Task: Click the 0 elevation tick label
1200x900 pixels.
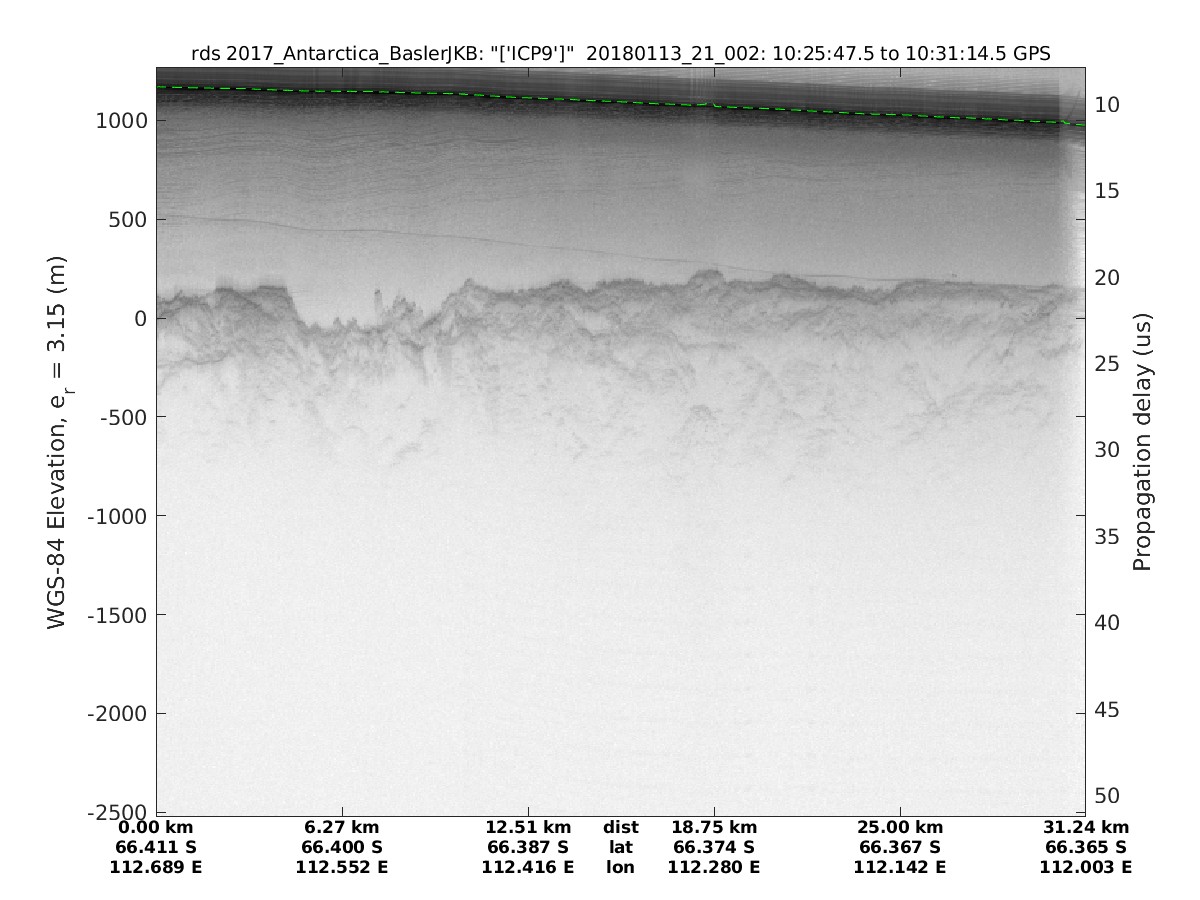Action: pyautogui.click(x=137, y=318)
